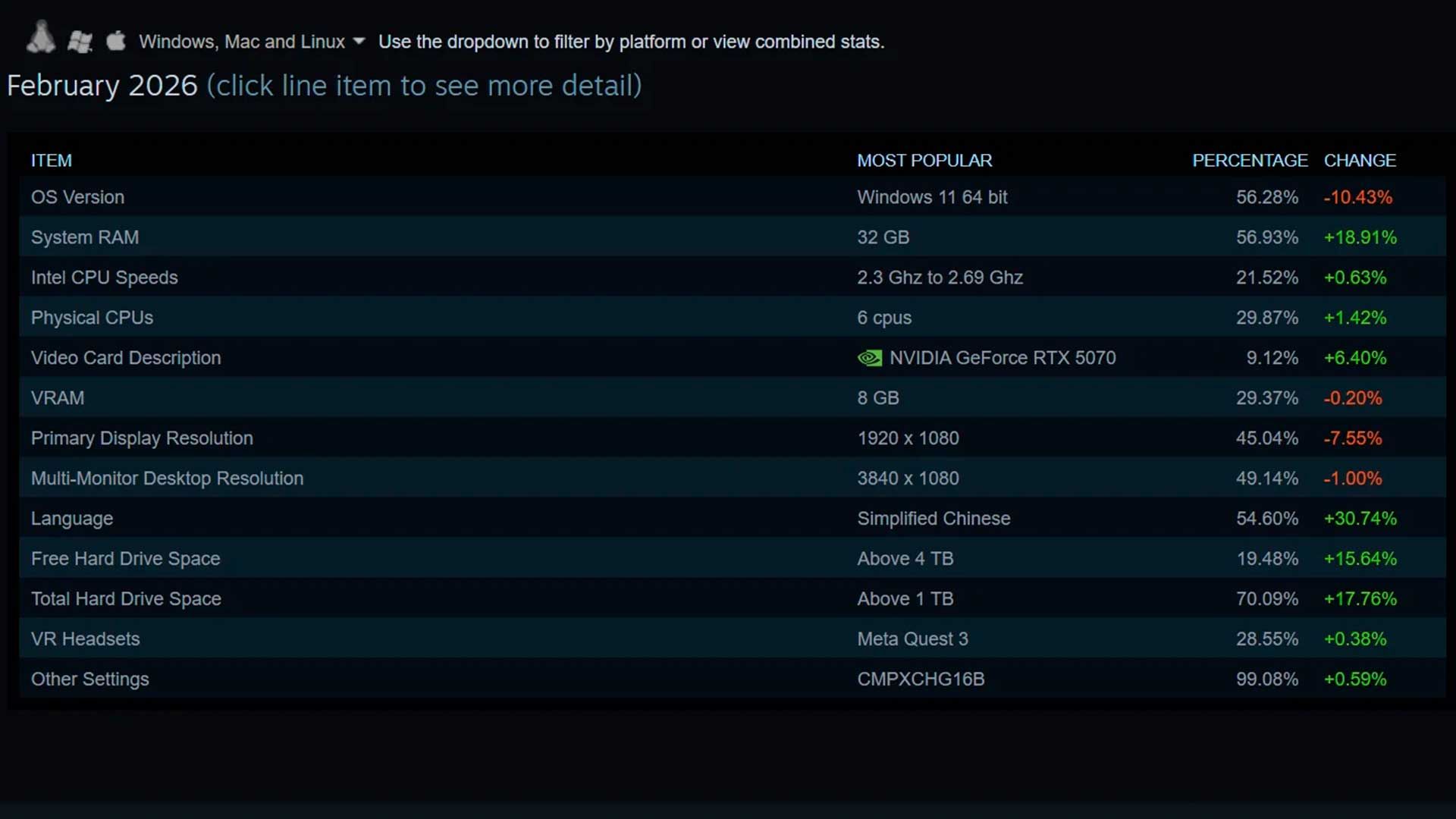Open Video Card Description details

(x=303, y=358)
